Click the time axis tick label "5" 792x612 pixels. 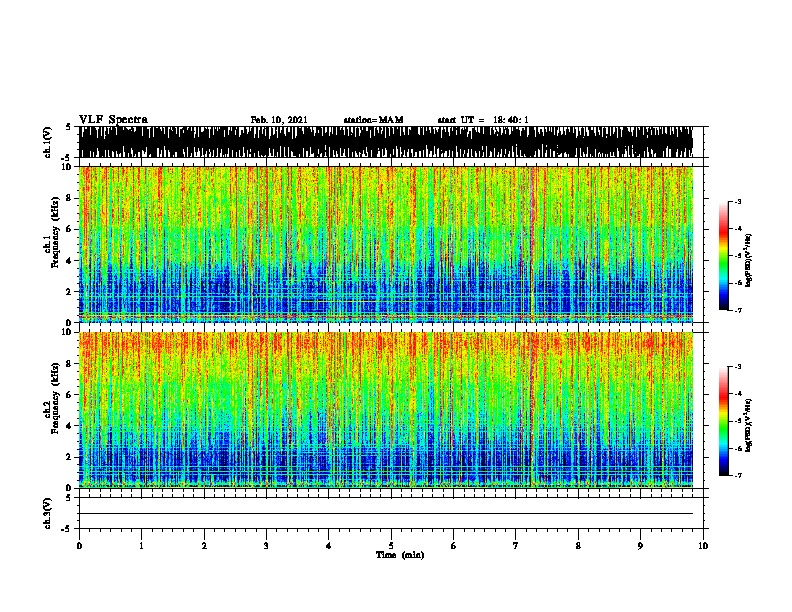(x=391, y=546)
